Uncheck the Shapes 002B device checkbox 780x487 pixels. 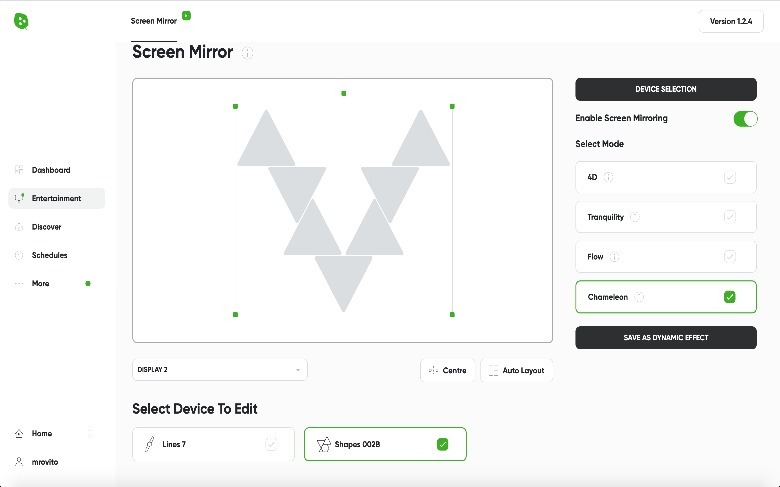point(442,444)
